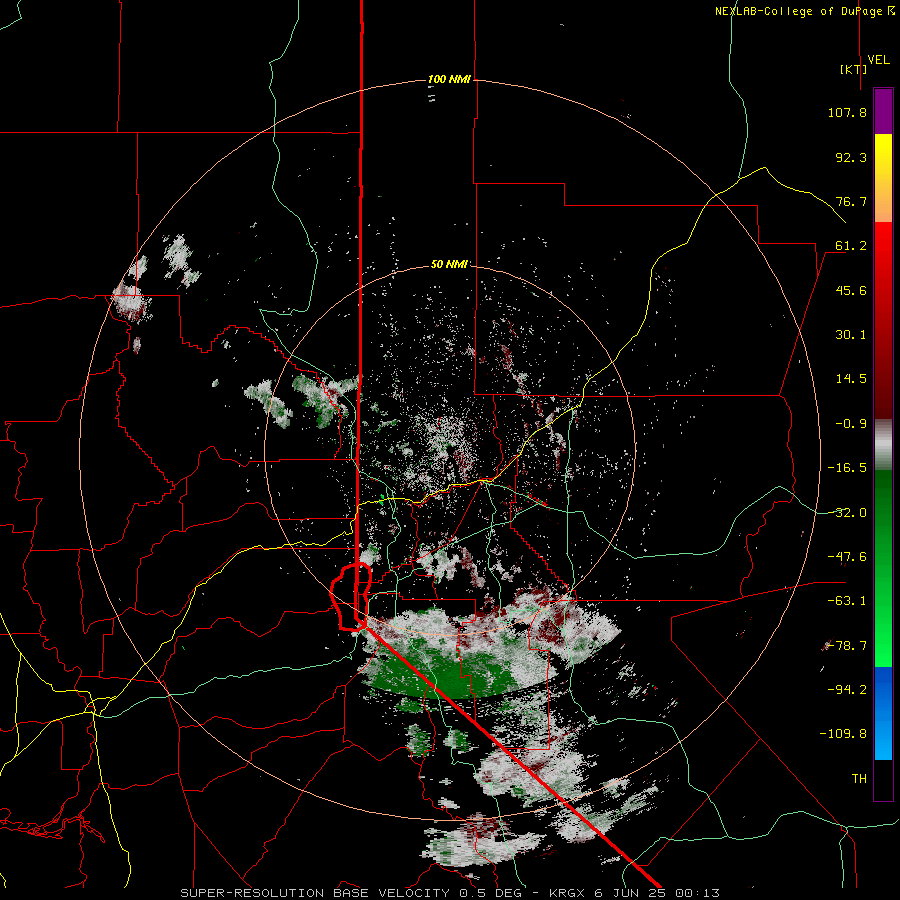Click the -0.9 legend value
This screenshot has width=900, height=900.
[851, 424]
